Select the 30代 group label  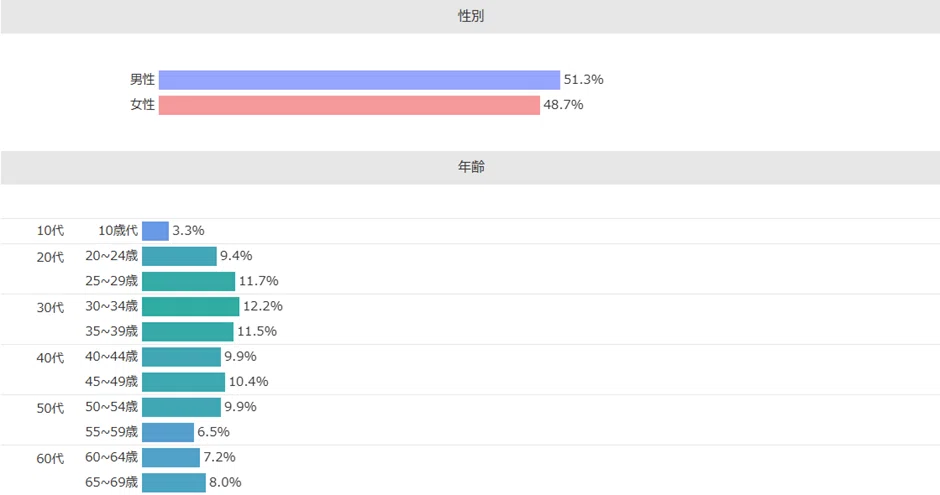point(50,307)
